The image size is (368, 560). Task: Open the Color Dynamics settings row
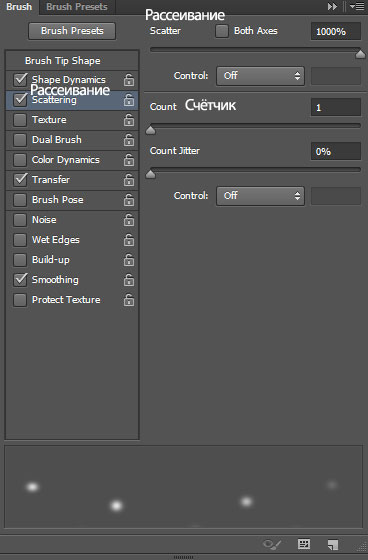coord(72,160)
